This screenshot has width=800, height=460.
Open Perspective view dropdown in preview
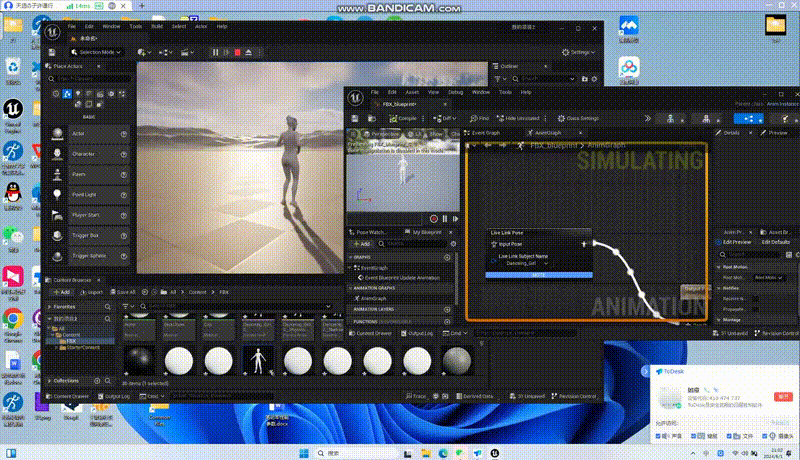382,134
